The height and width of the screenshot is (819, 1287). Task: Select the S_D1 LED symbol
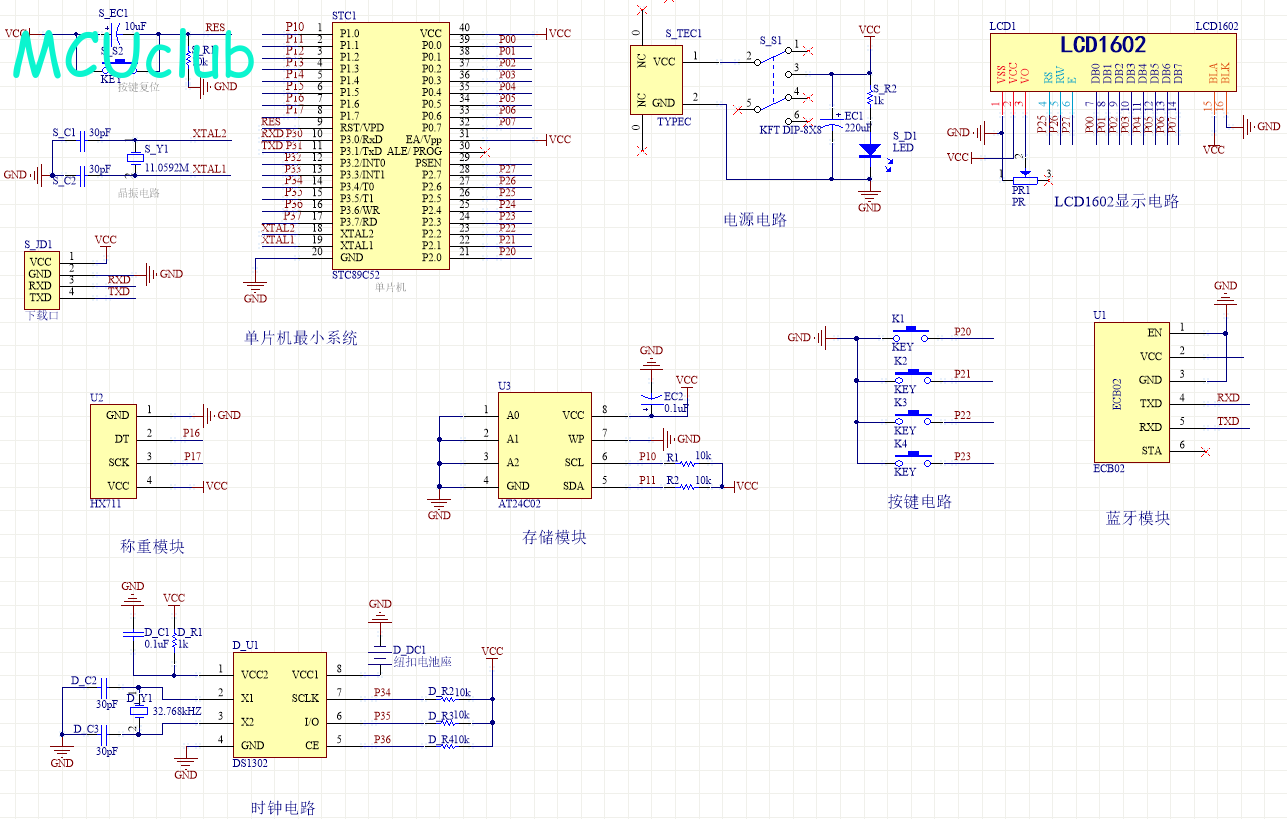coord(870,150)
